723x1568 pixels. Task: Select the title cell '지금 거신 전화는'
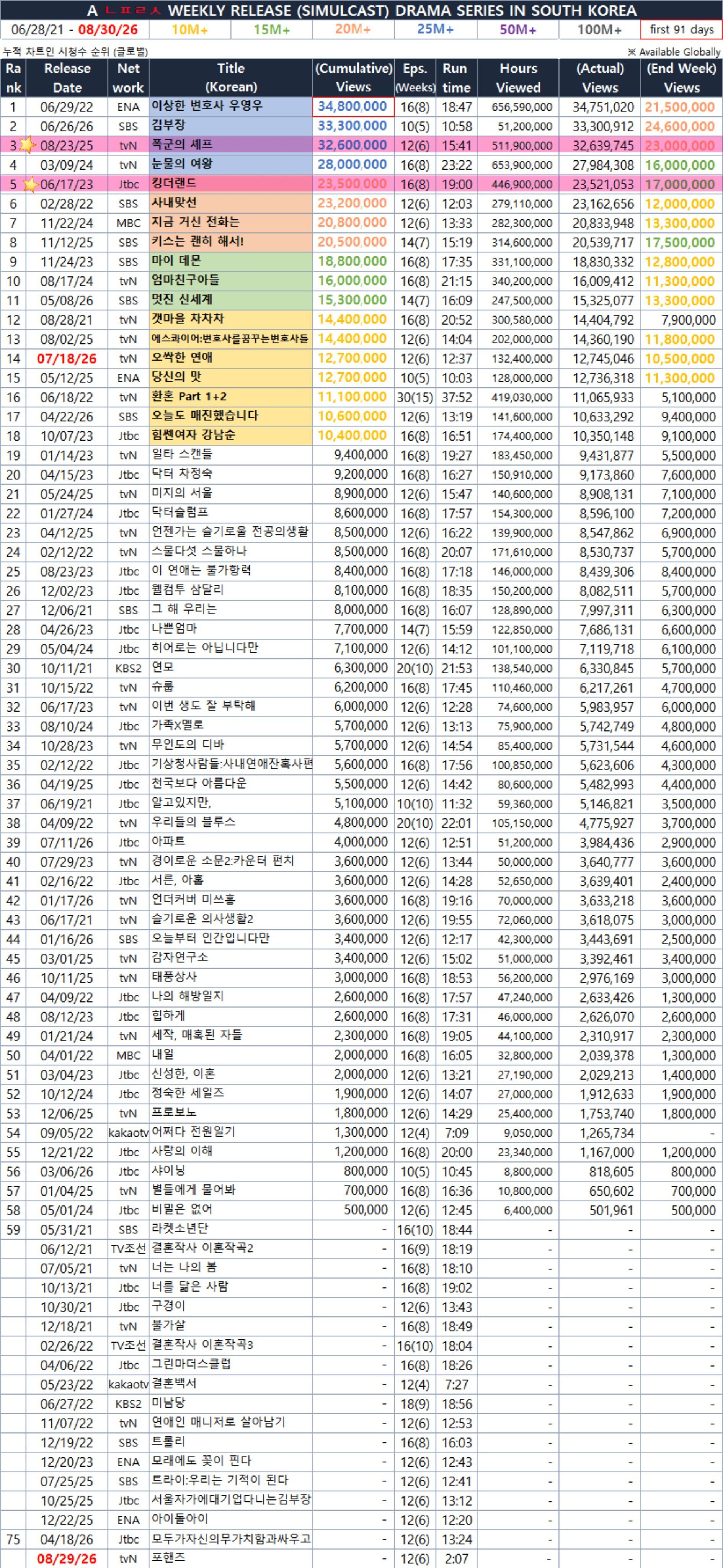pyautogui.click(x=231, y=223)
